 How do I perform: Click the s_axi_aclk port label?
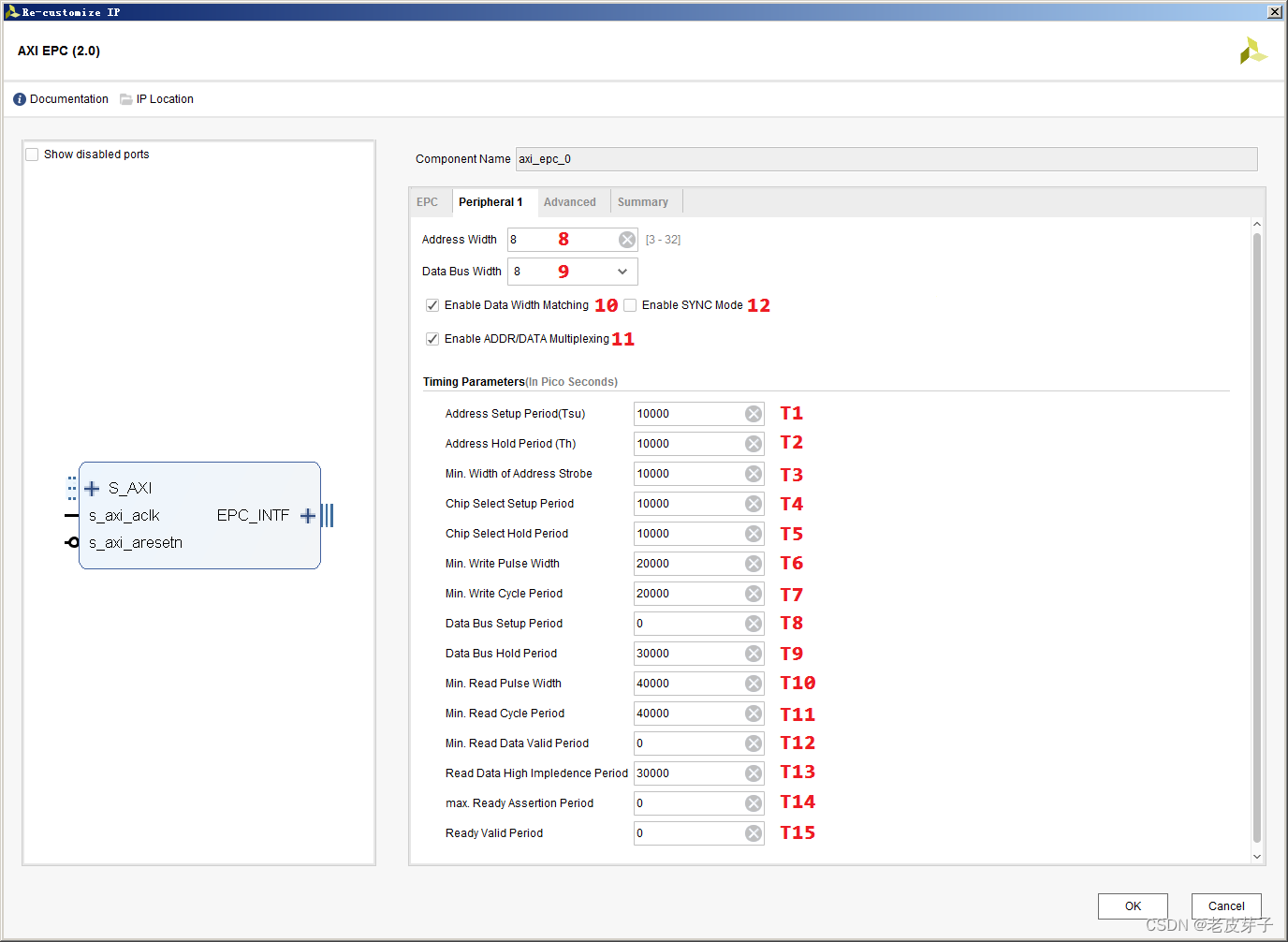click(x=124, y=516)
